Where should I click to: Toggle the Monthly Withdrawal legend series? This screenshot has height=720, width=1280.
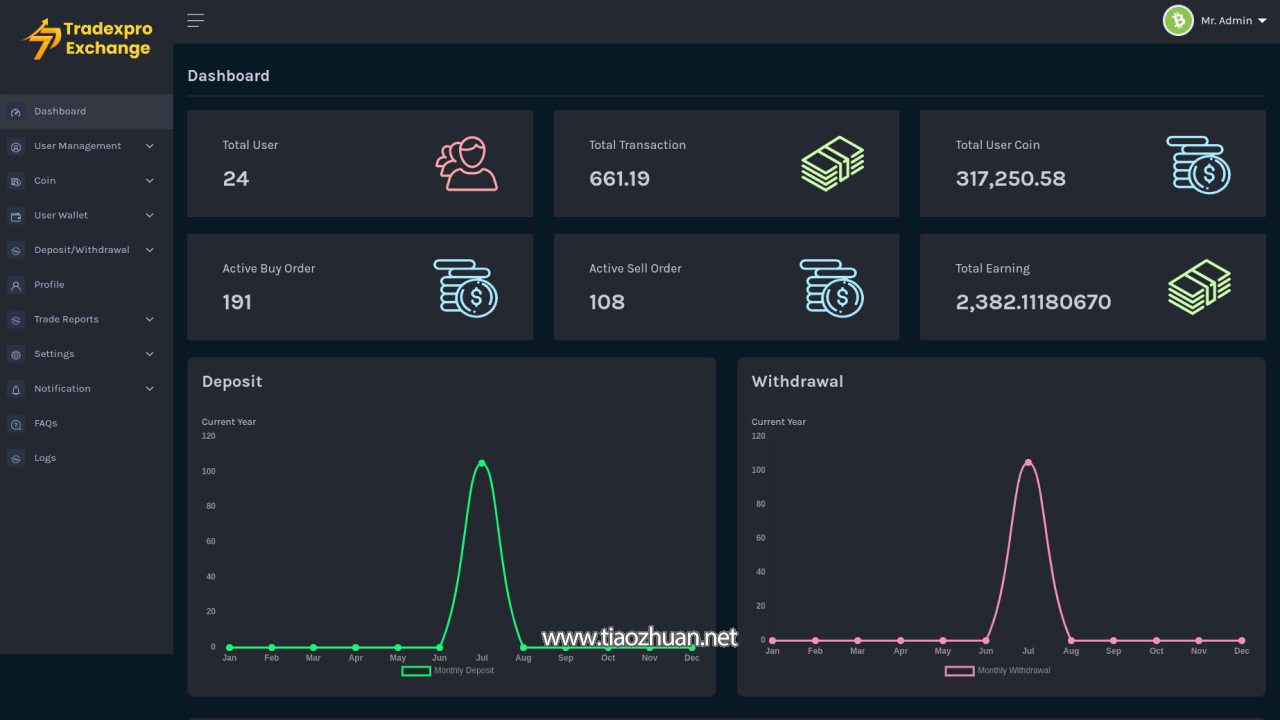pyautogui.click(x=997, y=670)
